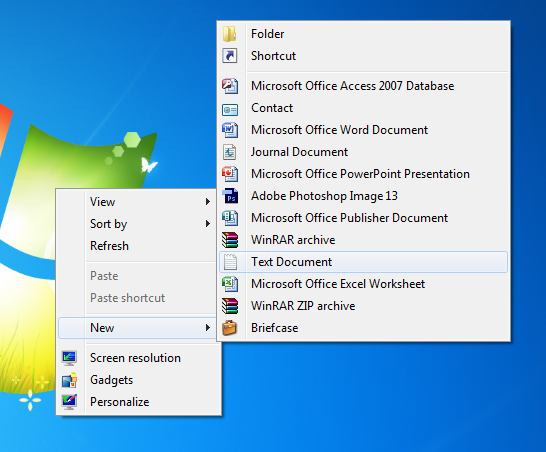Click the Screen resolution monitor icon

(x=69, y=358)
